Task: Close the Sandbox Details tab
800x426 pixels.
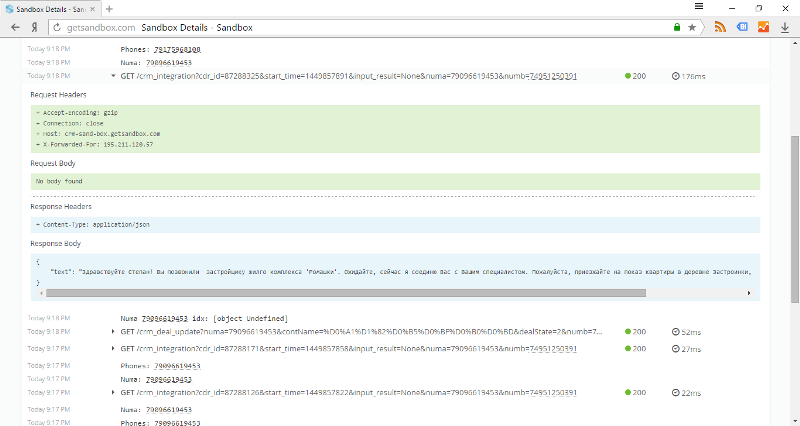Action: click(92, 9)
